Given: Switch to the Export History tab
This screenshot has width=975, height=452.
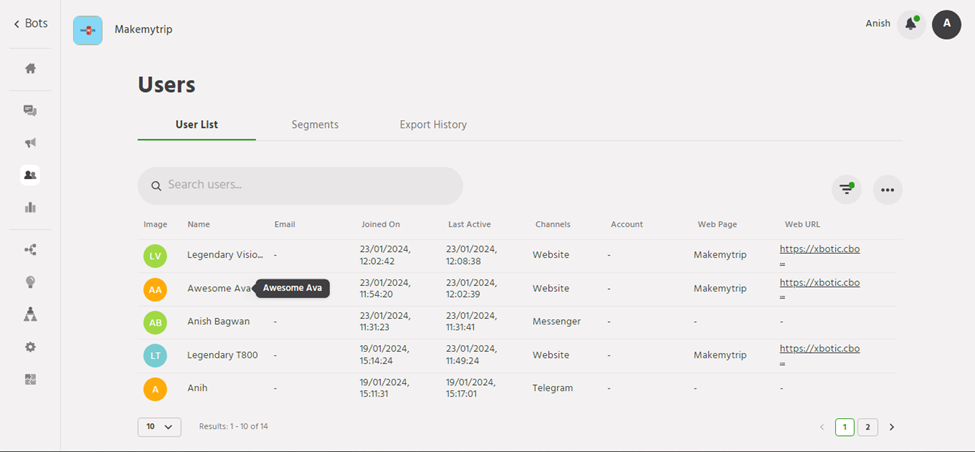Looking at the screenshot, I should coord(433,125).
